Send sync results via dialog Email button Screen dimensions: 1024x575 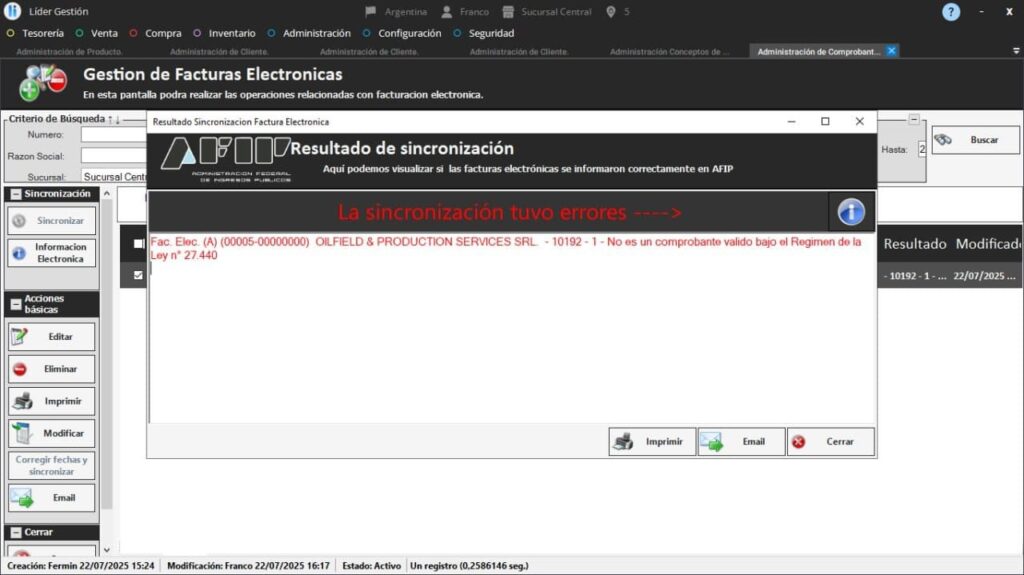[x=740, y=442]
